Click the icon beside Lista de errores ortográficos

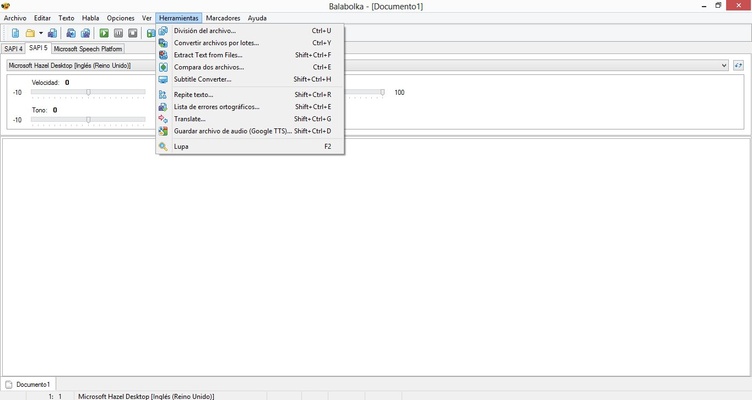coord(163,106)
